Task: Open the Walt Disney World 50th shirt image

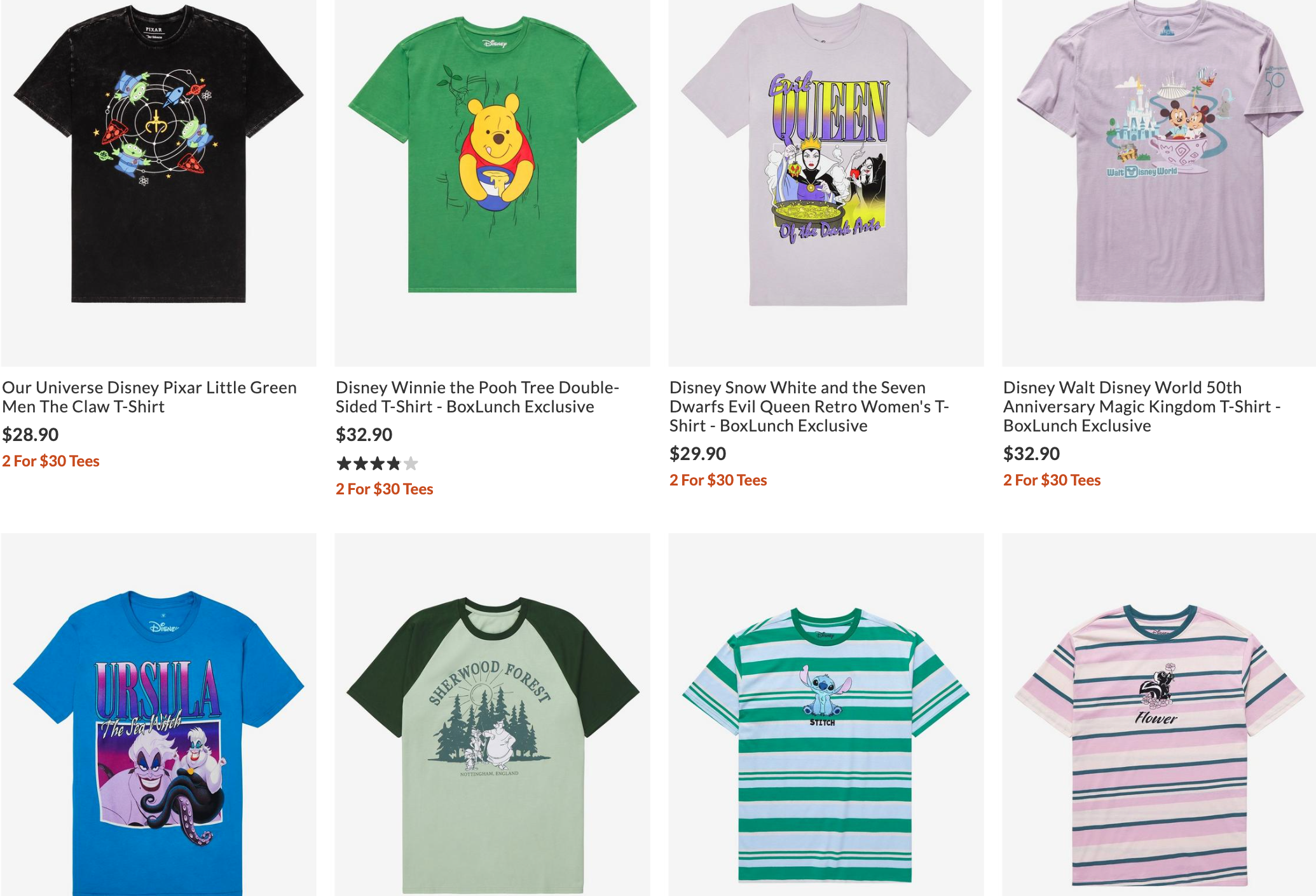Action: 1159,183
